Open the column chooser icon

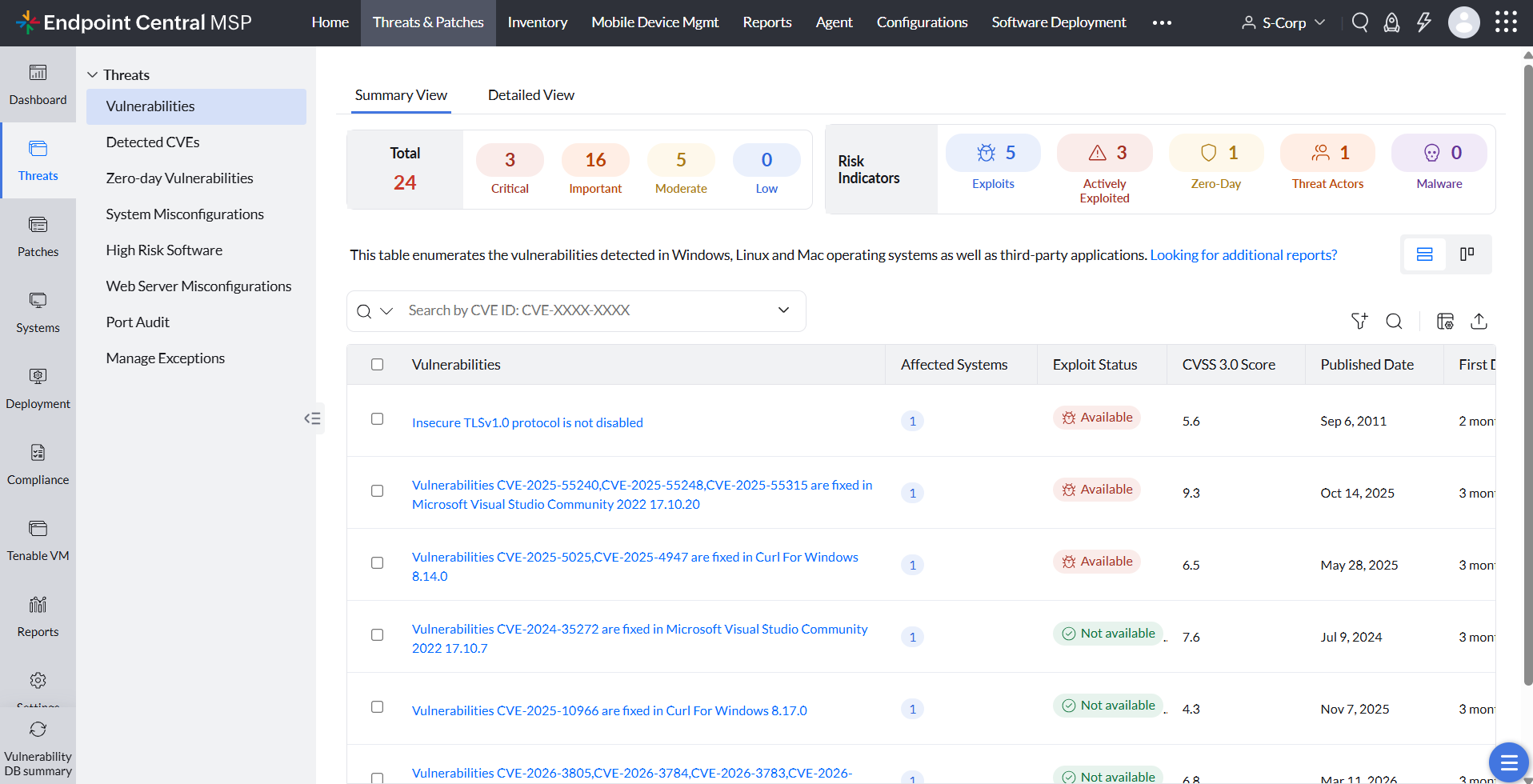point(1445,321)
